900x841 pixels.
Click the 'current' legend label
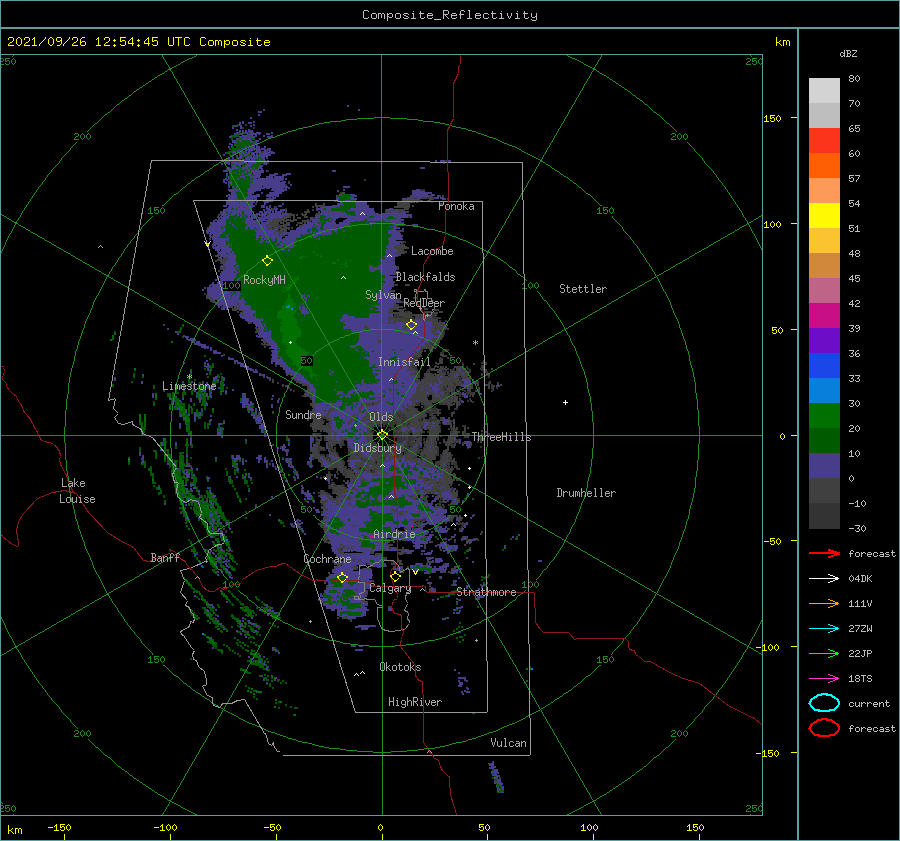869,703
